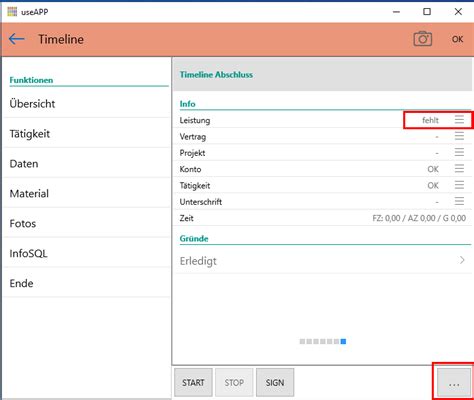Expand the Erledigt reason chevron
Viewport: 474px width, 400px height.
coord(462,260)
